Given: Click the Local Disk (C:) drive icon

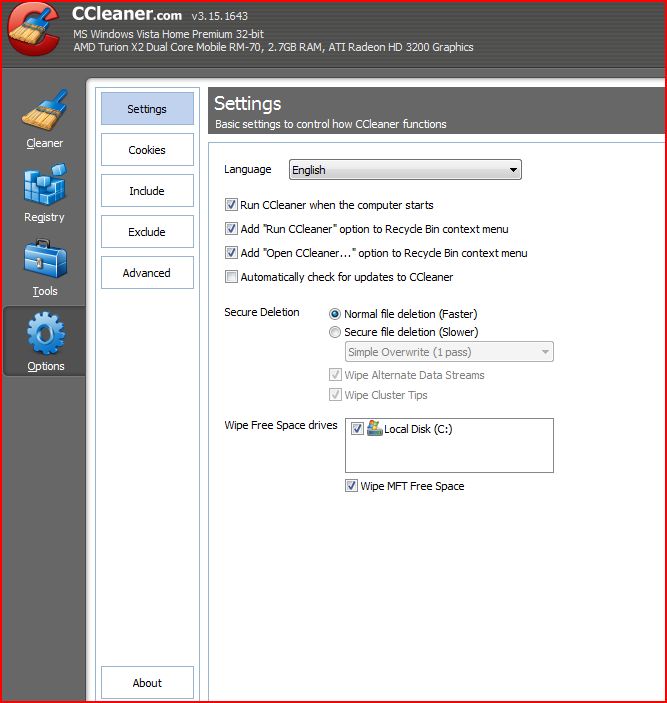Looking at the screenshot, I should coord(374,428).
